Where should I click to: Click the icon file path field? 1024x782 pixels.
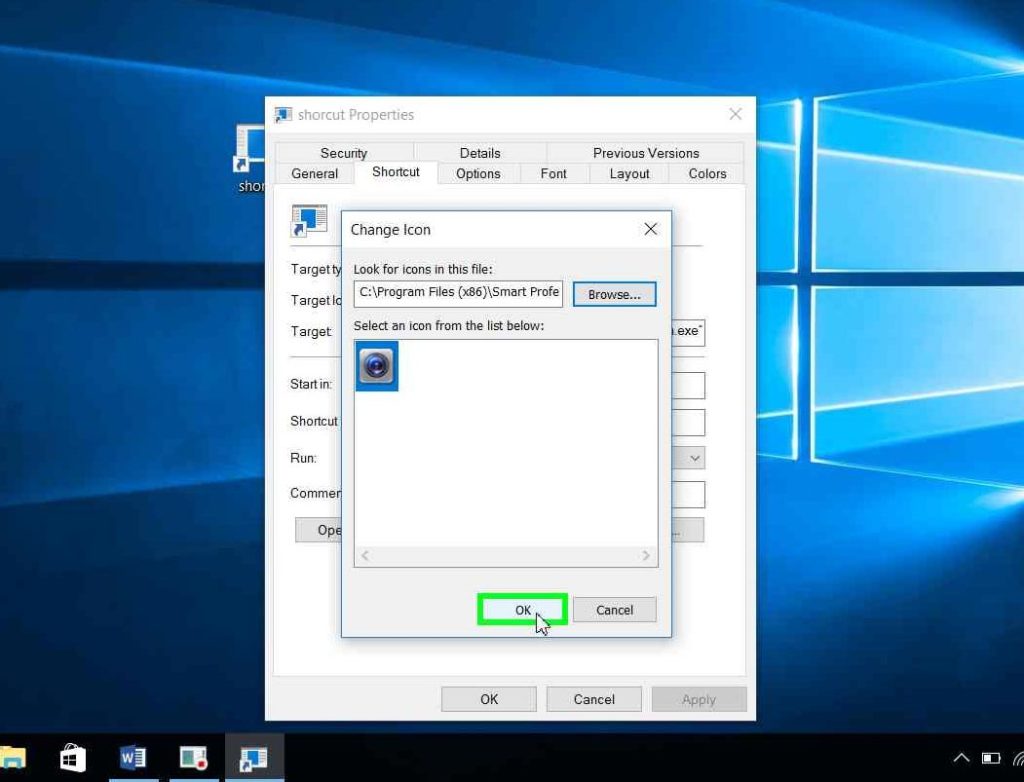459,293
